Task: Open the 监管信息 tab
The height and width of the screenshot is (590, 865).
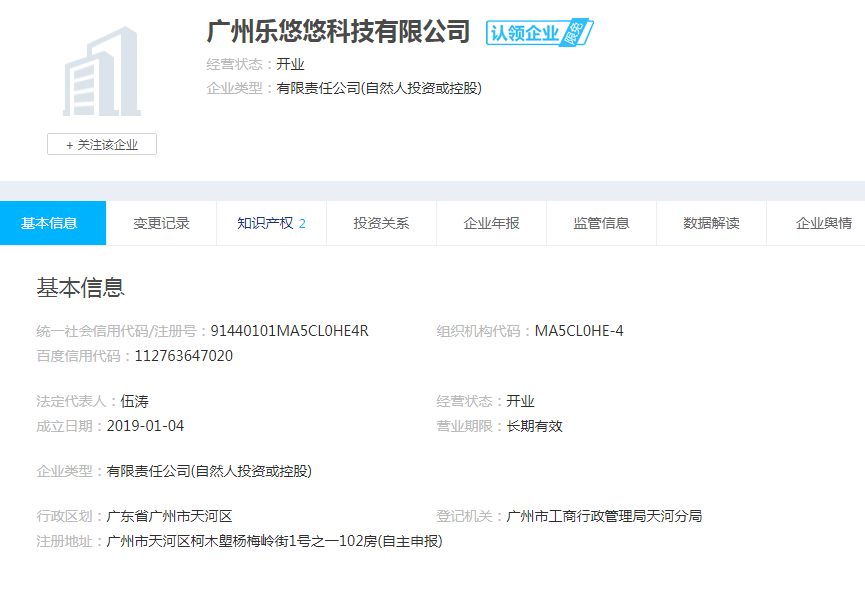Action: pyautogui.click(x=601, y=223)
